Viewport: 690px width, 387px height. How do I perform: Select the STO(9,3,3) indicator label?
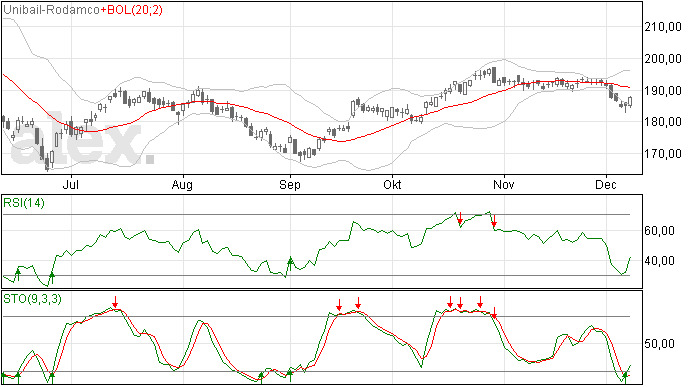coord(33,299)
